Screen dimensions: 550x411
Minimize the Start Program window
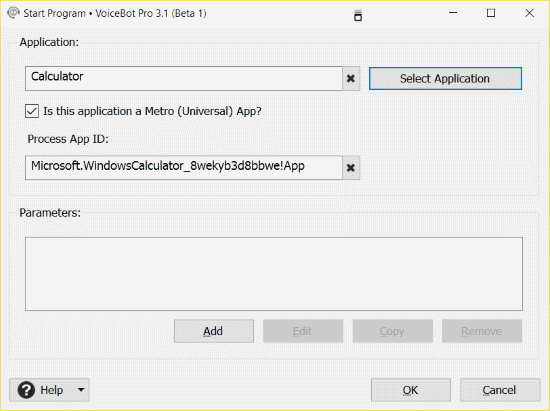pos(453,13)
